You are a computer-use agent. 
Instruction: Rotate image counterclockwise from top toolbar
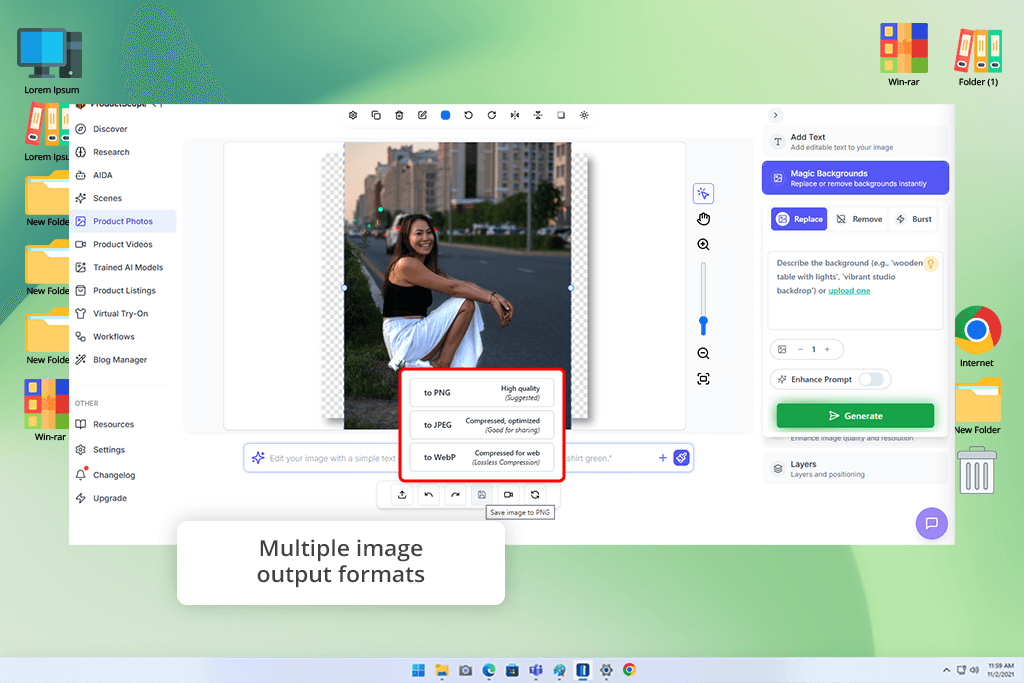[x=468, y=115]
